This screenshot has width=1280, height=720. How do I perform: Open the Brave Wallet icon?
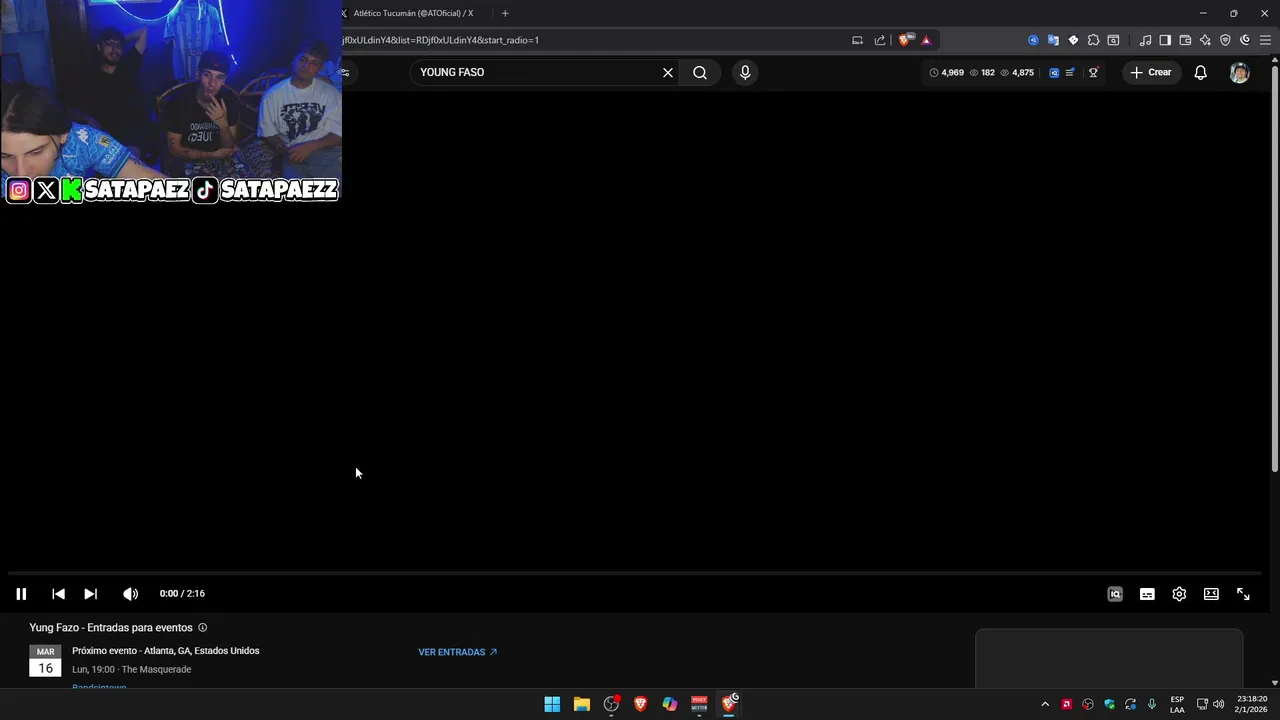coord(1185,40)
